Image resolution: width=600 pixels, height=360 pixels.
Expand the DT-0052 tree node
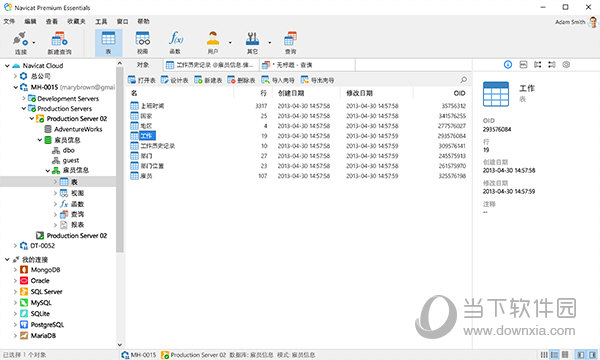15,246
